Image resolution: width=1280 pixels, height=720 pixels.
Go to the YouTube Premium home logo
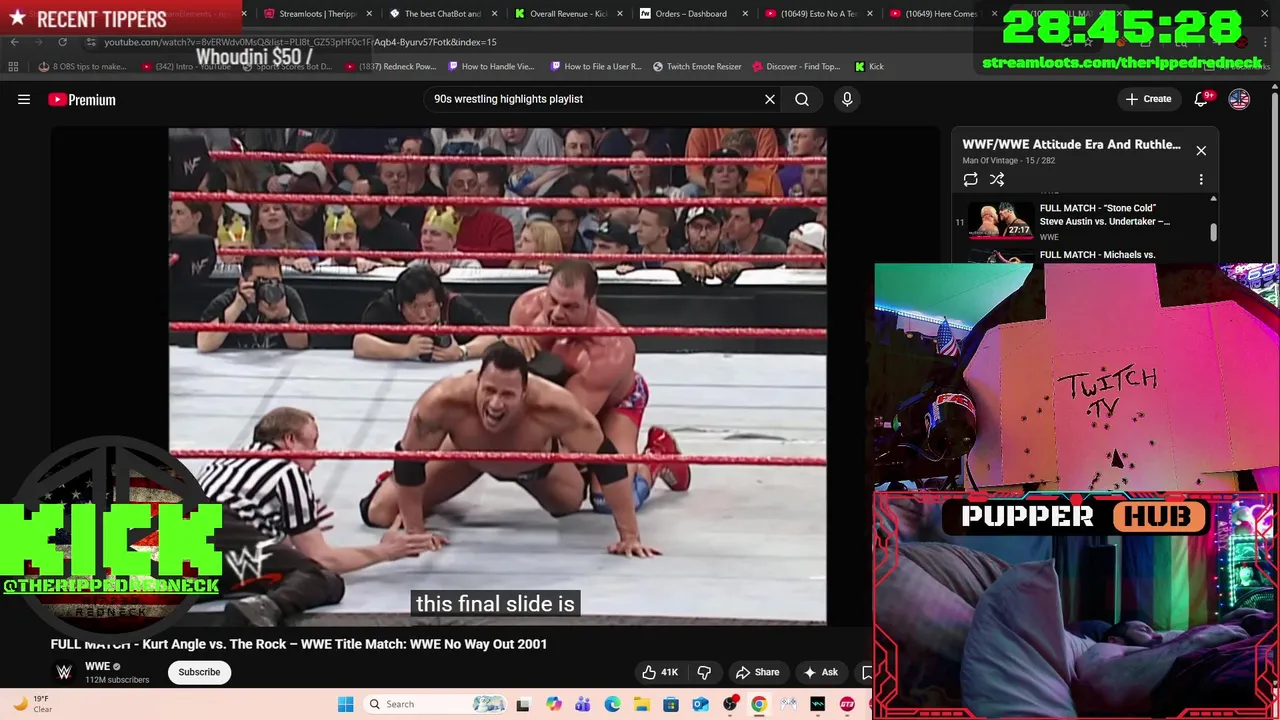coord(82,99)
